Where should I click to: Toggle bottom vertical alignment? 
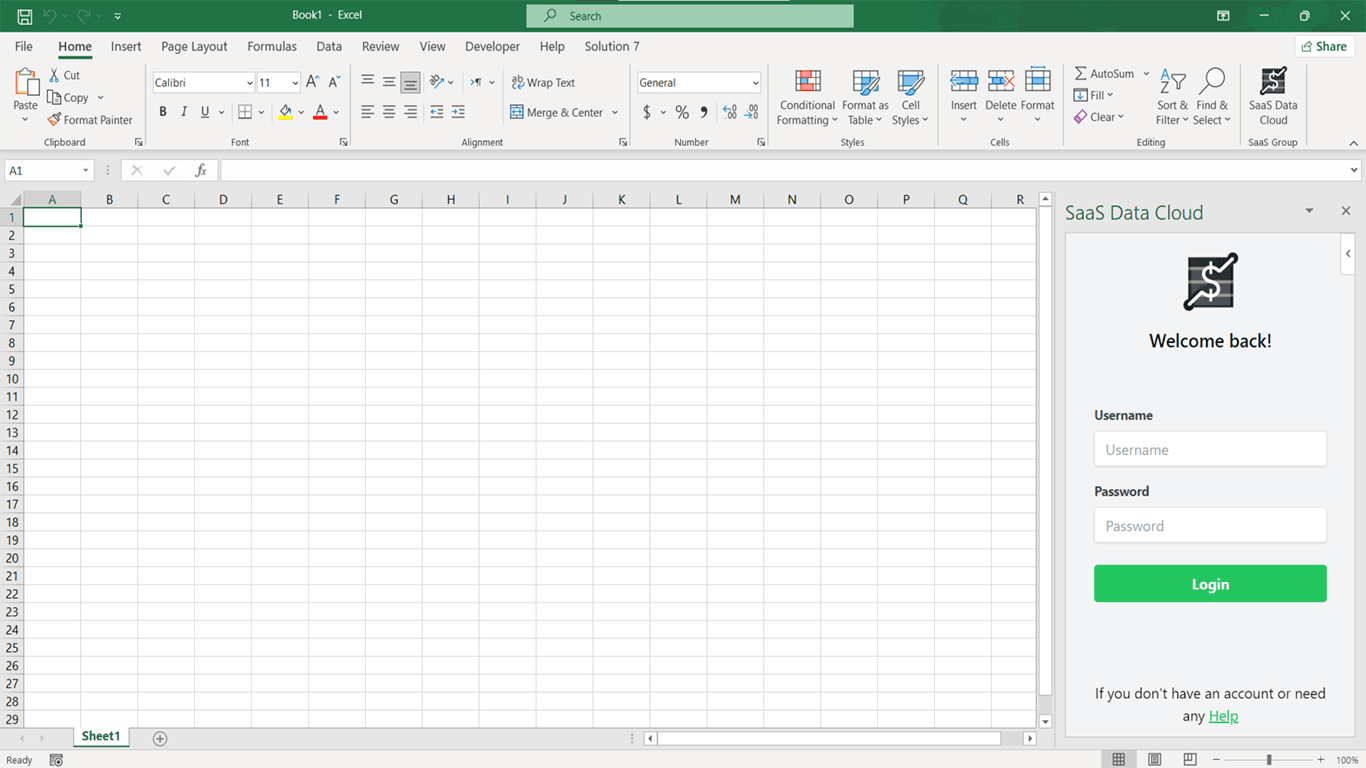click(x=410, y=83)
